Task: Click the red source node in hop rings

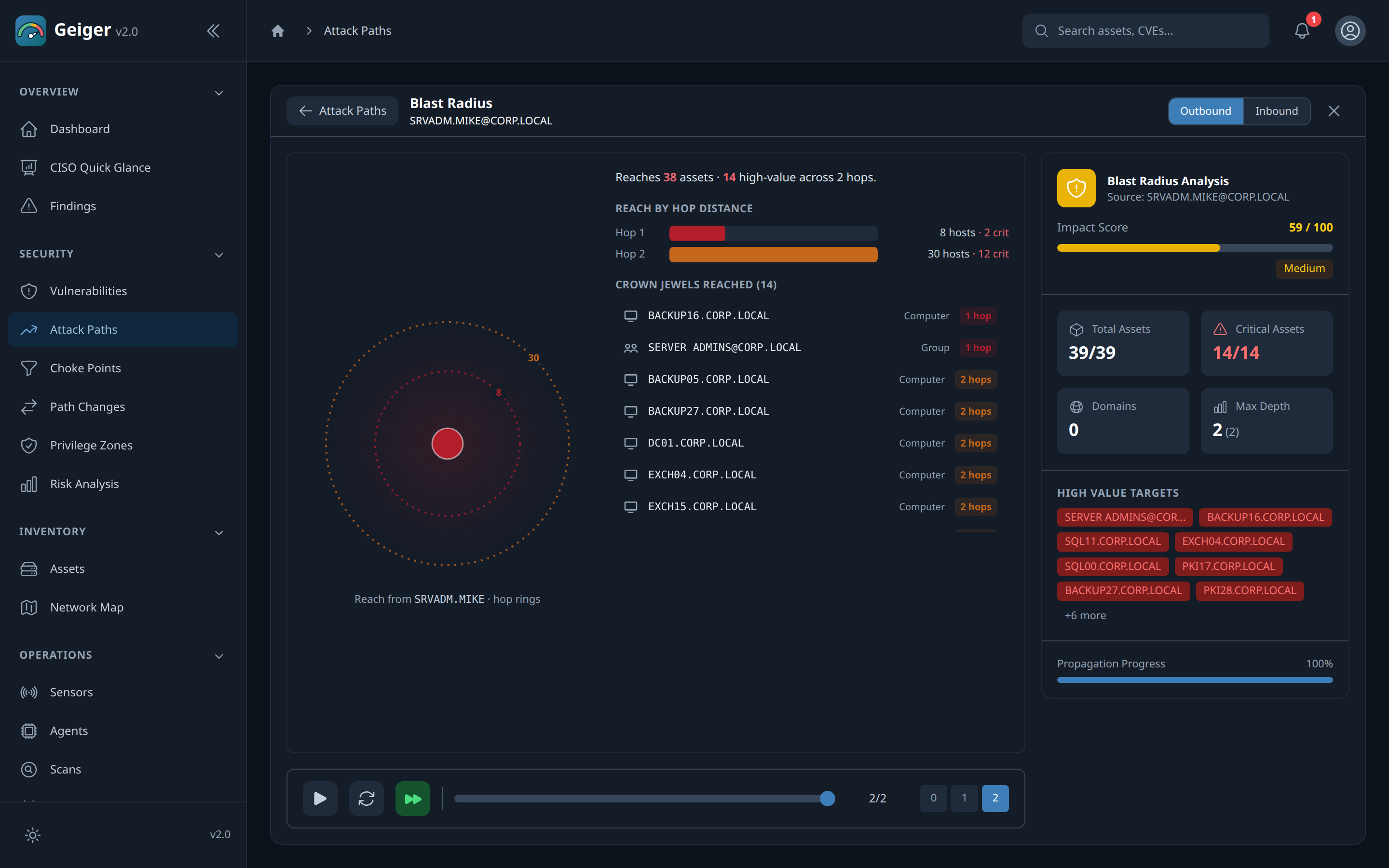Action: pyautogui.click(x=447, y=443)
